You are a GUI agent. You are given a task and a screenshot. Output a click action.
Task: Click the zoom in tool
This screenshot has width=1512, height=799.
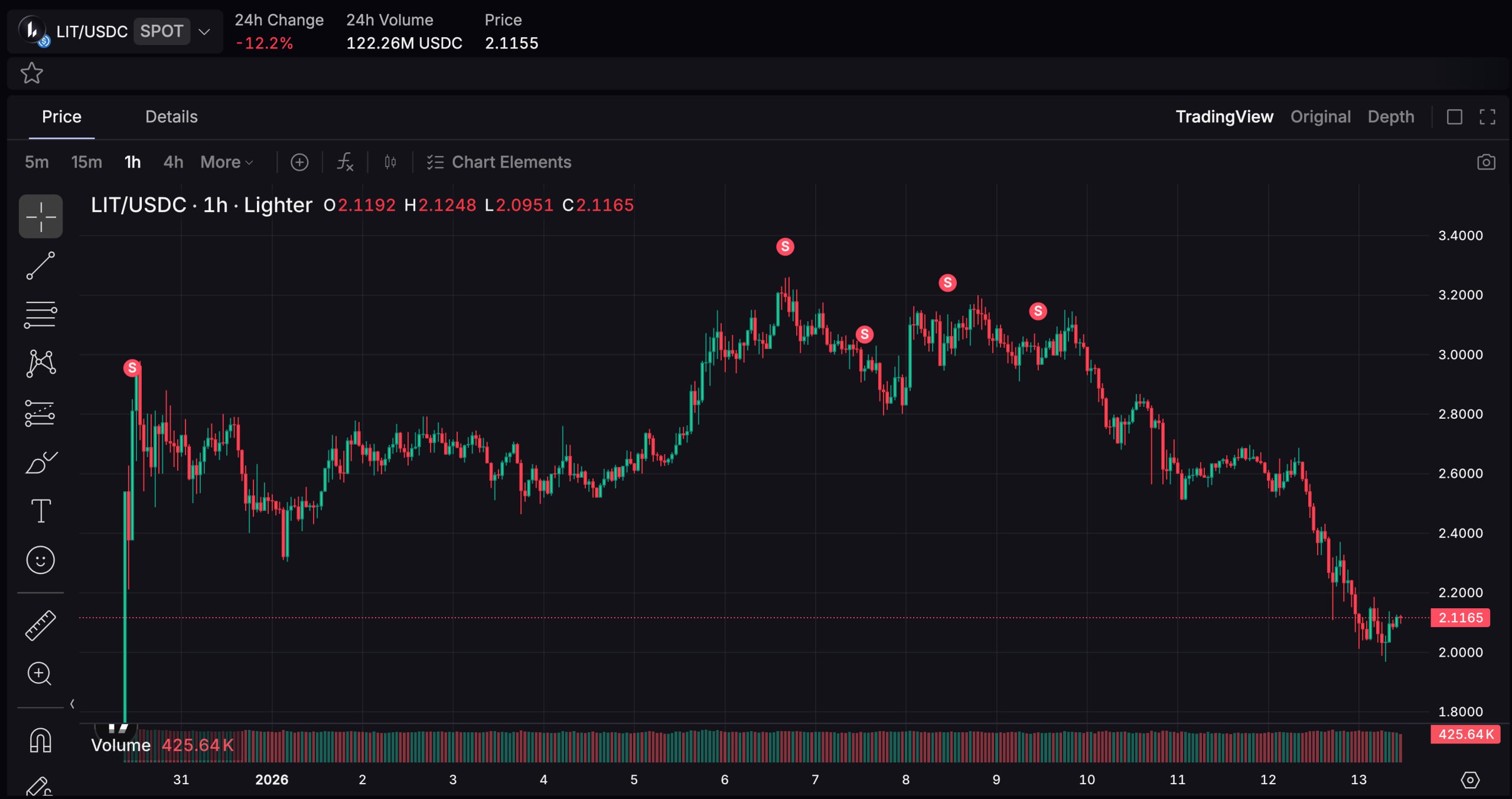pos(40,673)
